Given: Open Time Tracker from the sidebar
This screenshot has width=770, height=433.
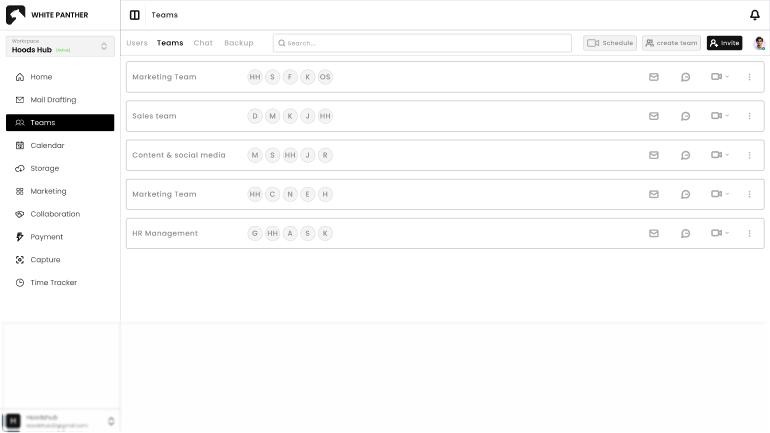Looking at the screenshot, I should 53,283.
